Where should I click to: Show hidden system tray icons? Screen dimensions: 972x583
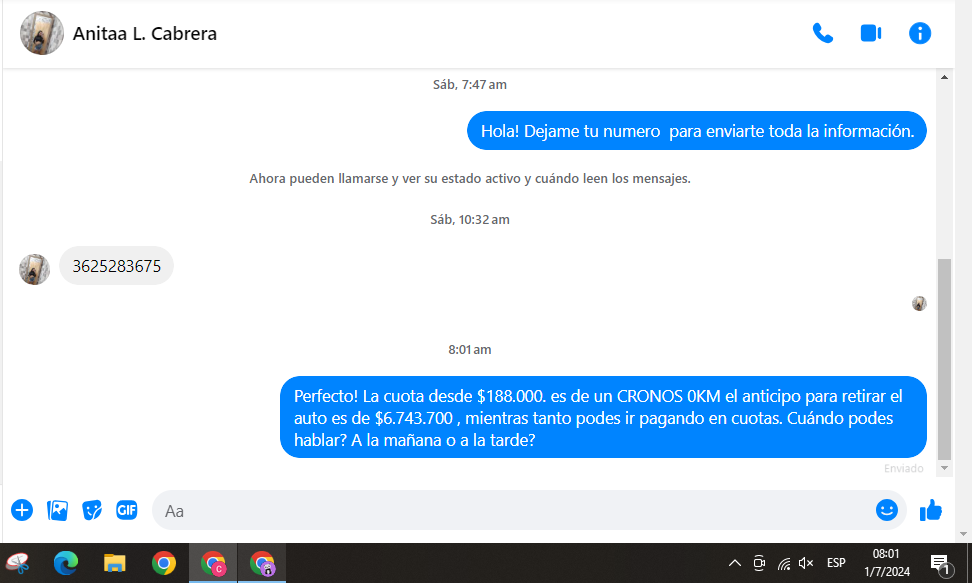coord(734,563)
